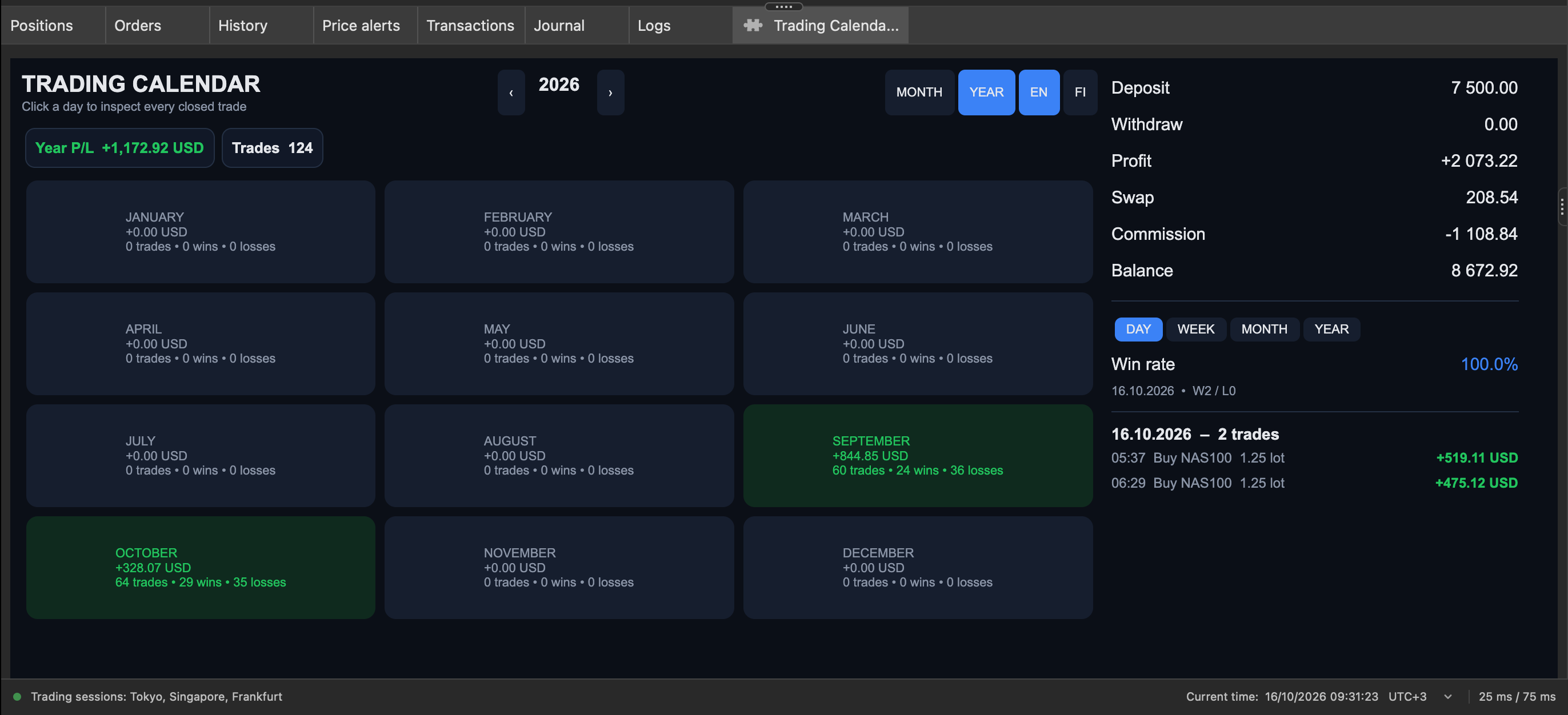Click the 100.0% win rate value
Screen dimensions: 1568x715
point(1489,364)
